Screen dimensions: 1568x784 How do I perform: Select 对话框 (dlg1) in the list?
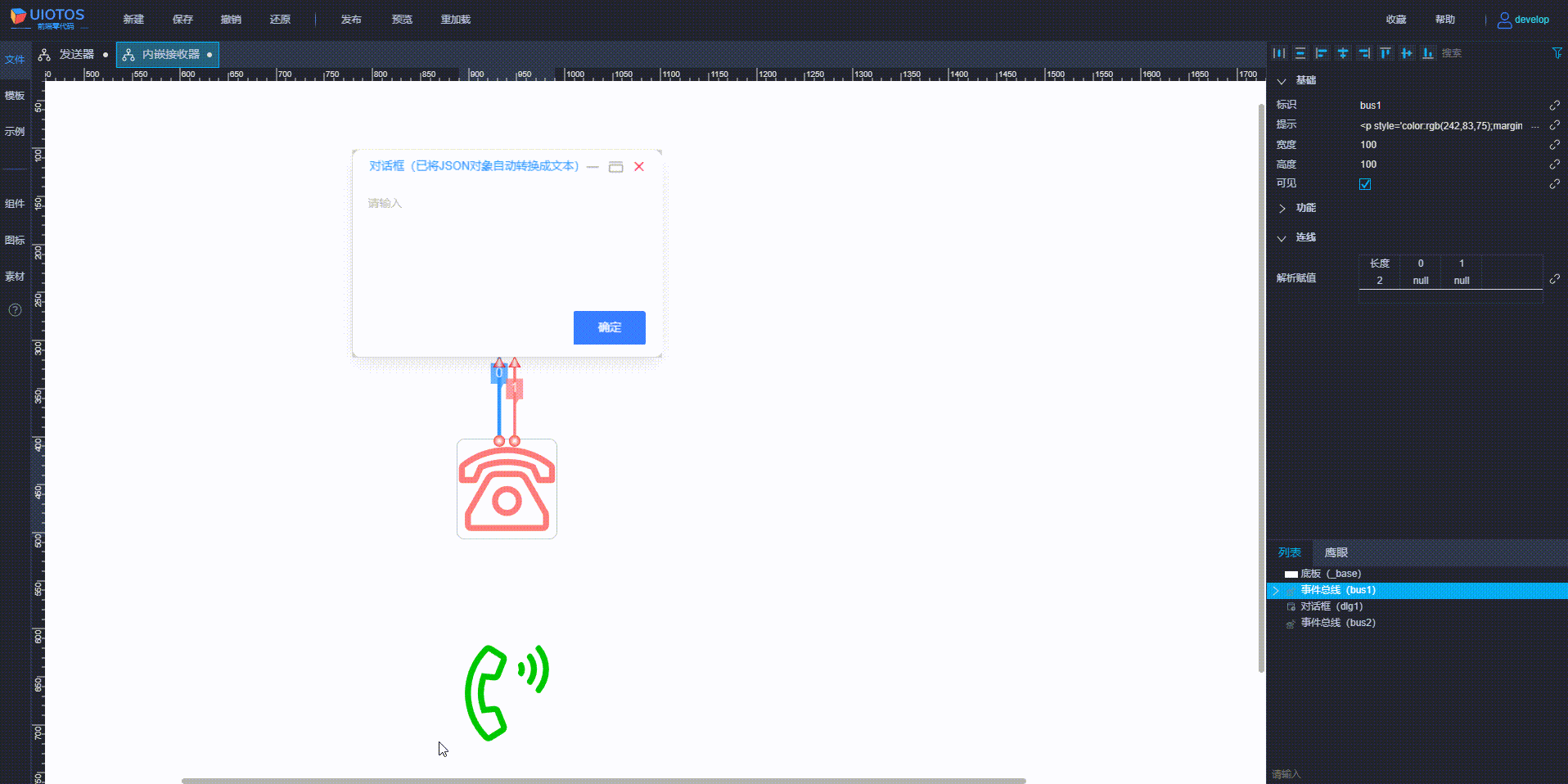click(x=1417, y=606)
